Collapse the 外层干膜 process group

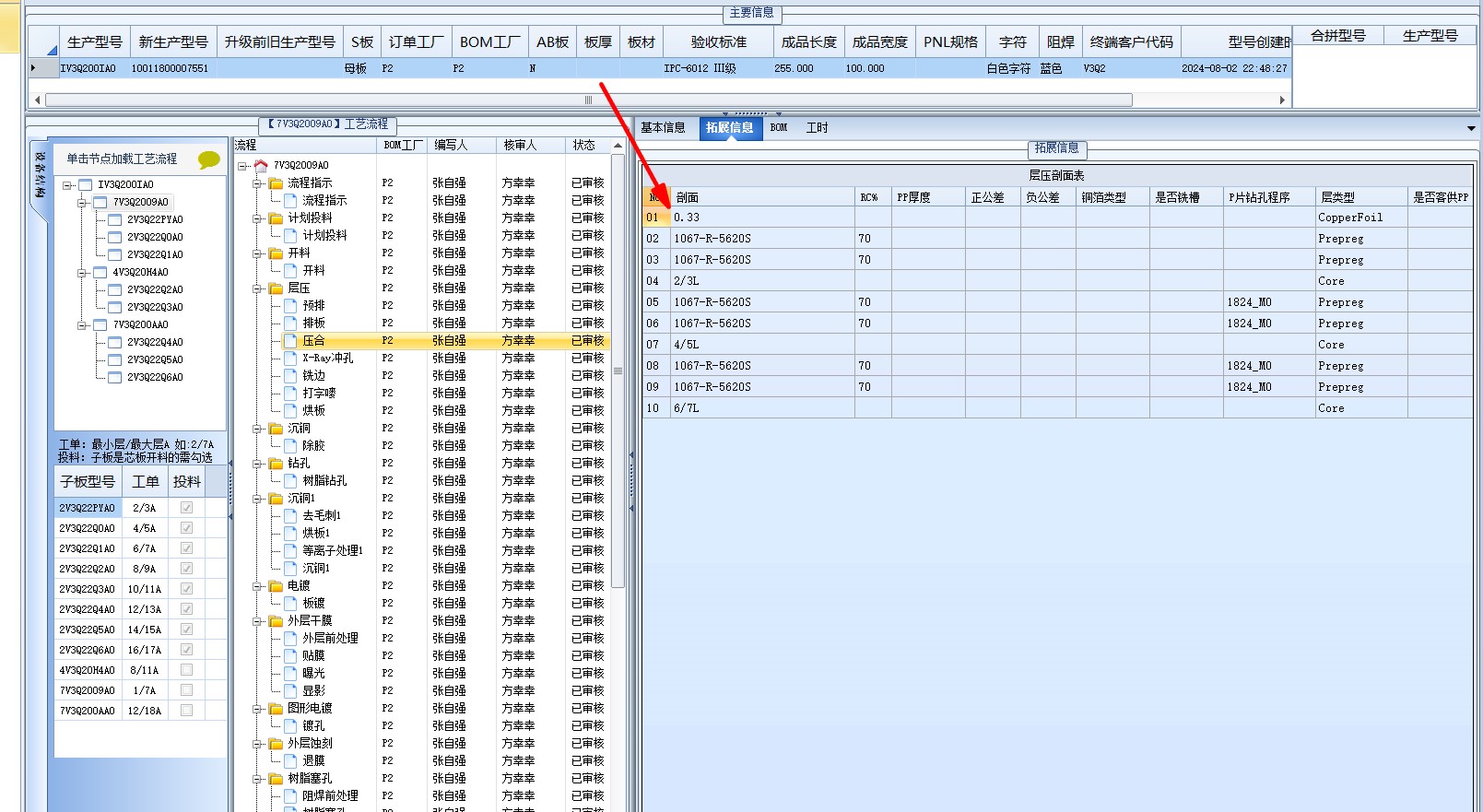click(x=258, y=621)
